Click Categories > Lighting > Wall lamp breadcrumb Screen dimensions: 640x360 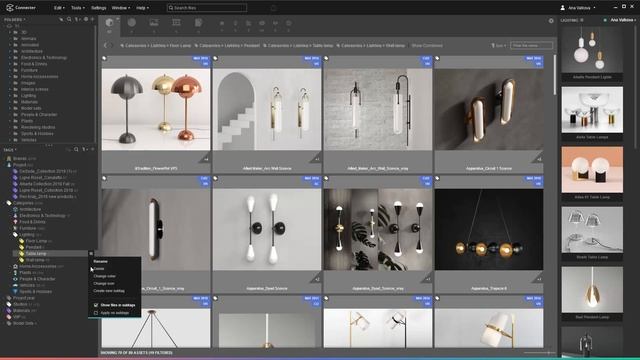371,46
